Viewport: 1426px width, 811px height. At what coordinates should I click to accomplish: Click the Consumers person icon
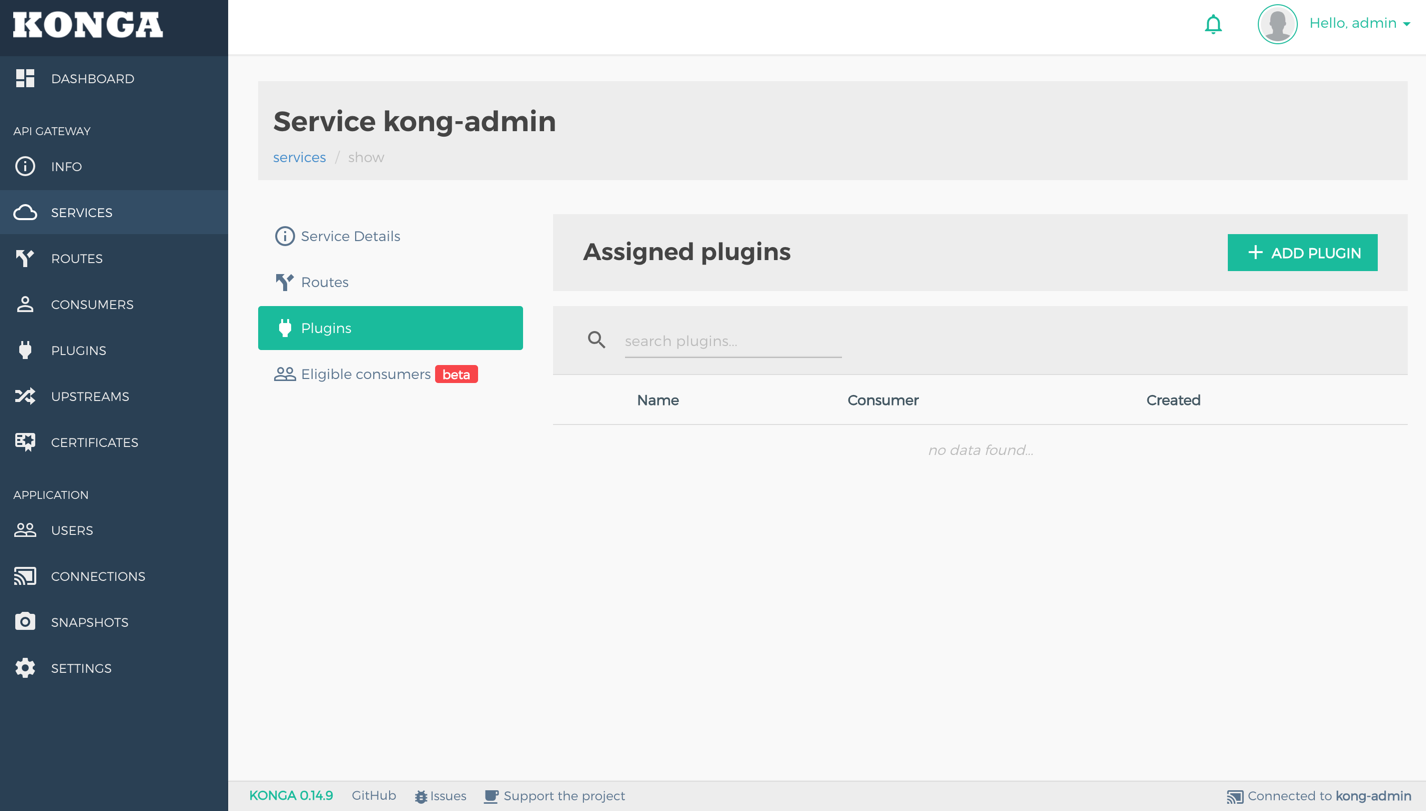[x=25, y=304]
